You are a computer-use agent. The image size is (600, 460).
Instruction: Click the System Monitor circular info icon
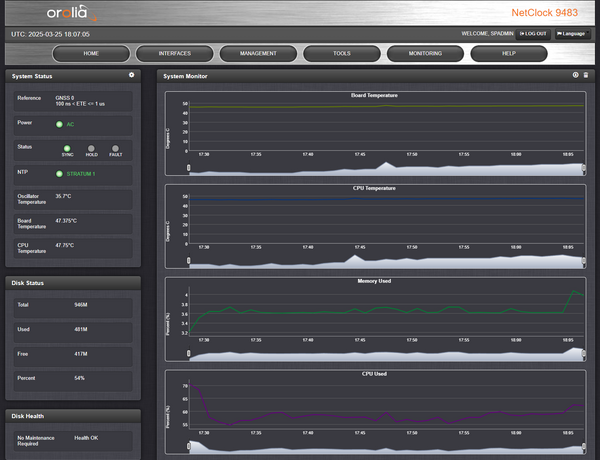(576, 75)
